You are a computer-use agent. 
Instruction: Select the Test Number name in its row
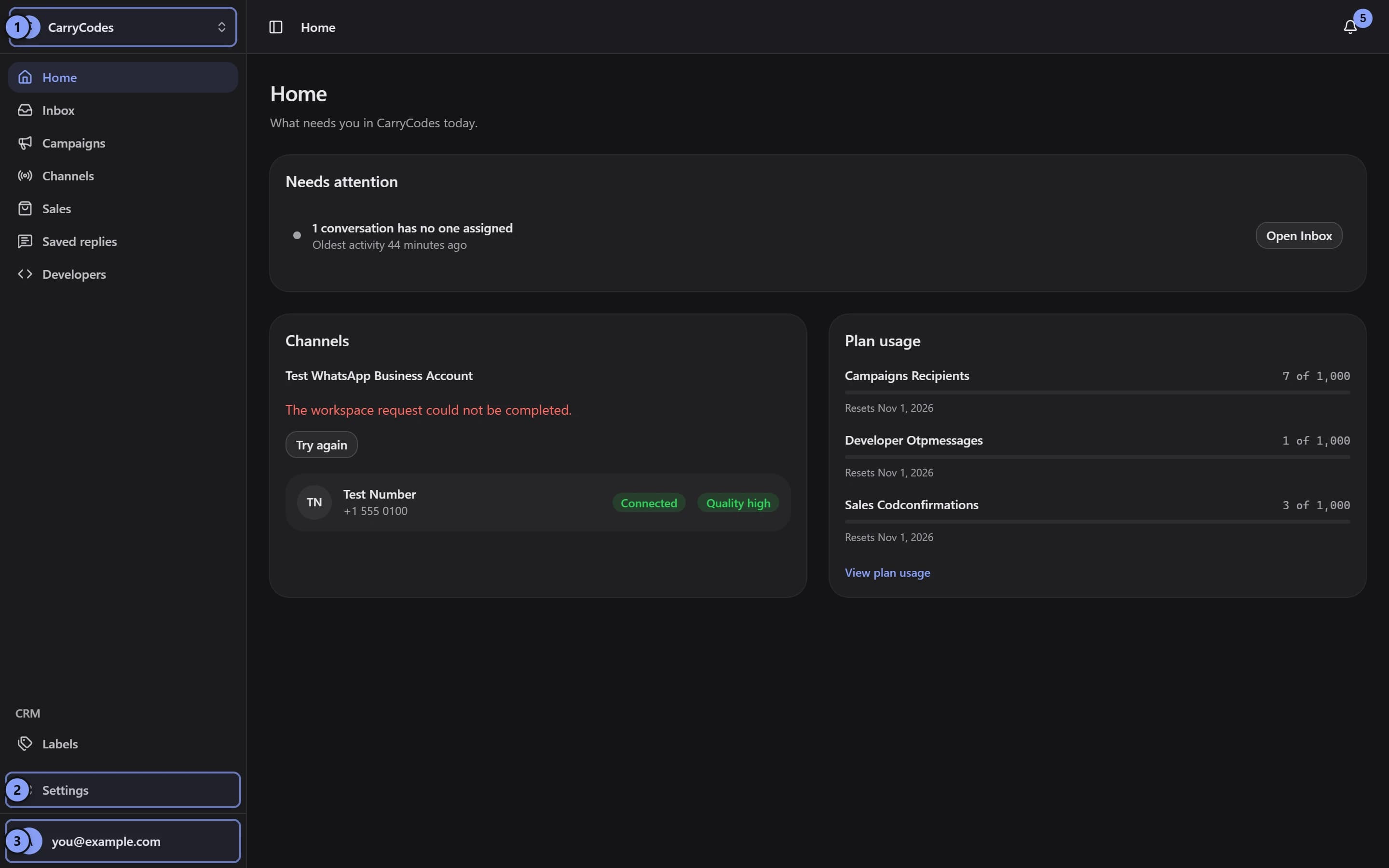(380, 494)
